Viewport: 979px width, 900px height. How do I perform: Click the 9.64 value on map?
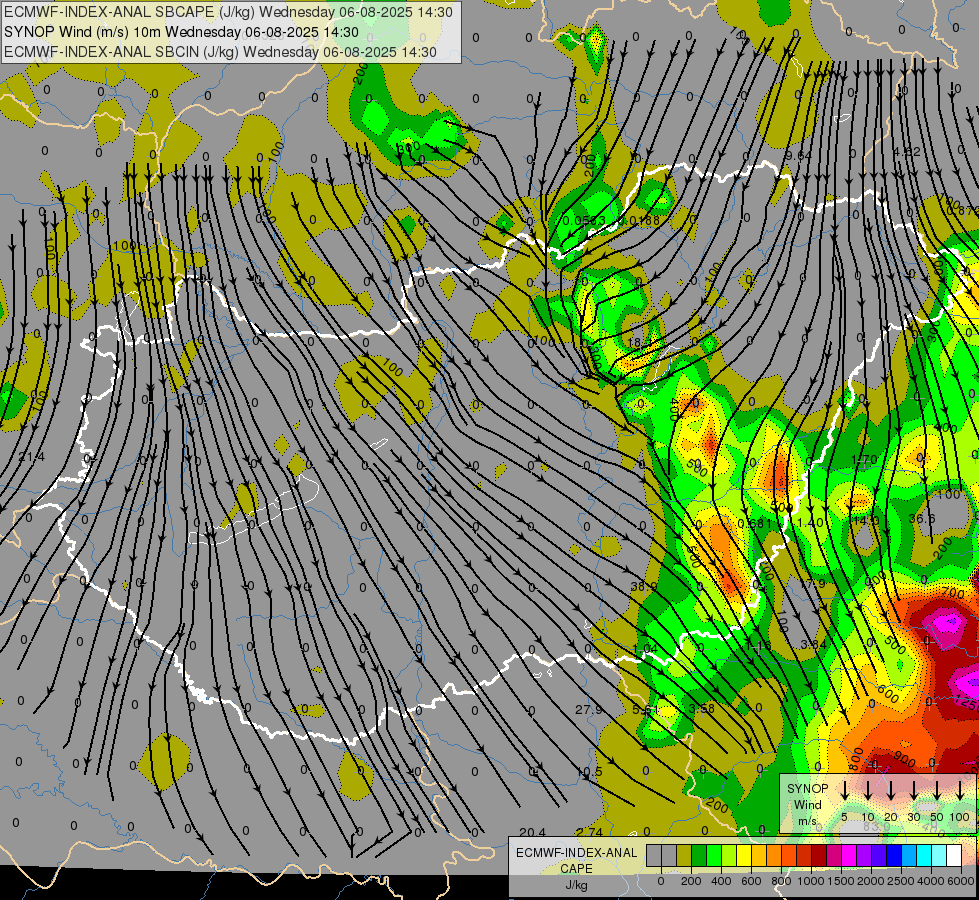click(x=799, y=155)
